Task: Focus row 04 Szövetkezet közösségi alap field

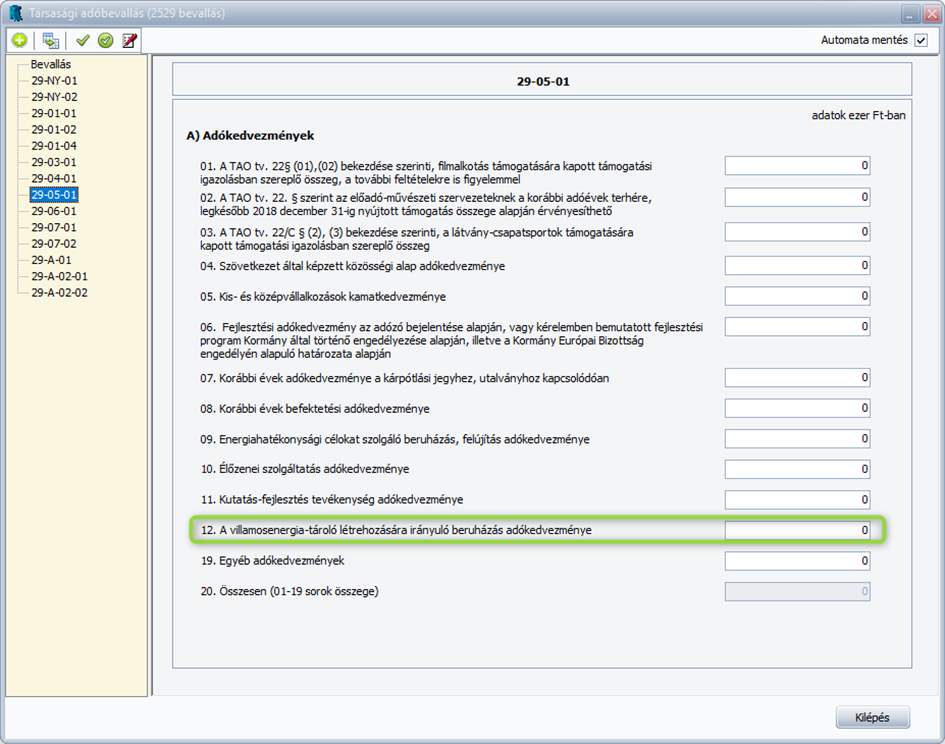Action: pyautogui.click(x=797, y=266)
